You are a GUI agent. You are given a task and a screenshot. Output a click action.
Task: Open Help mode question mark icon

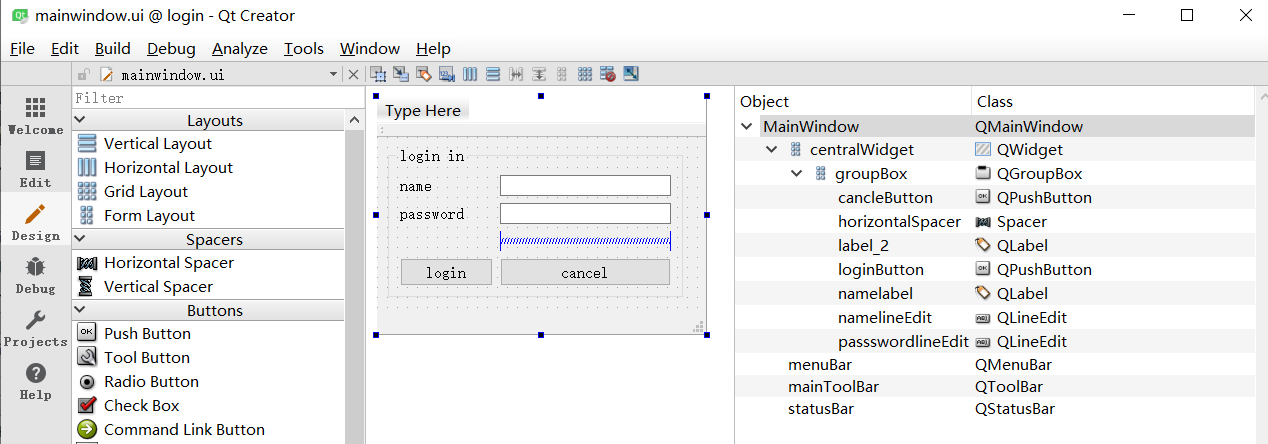tap(35, 380)
